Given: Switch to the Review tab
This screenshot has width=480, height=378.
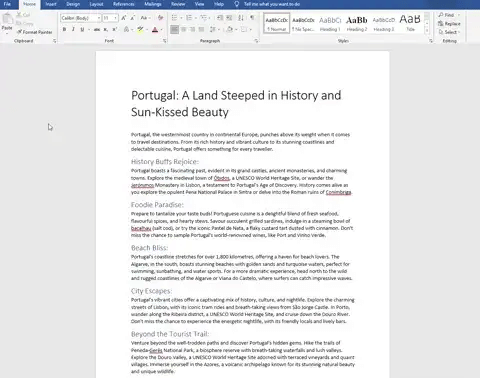Looking at the screenshot, I should point(178,4).
